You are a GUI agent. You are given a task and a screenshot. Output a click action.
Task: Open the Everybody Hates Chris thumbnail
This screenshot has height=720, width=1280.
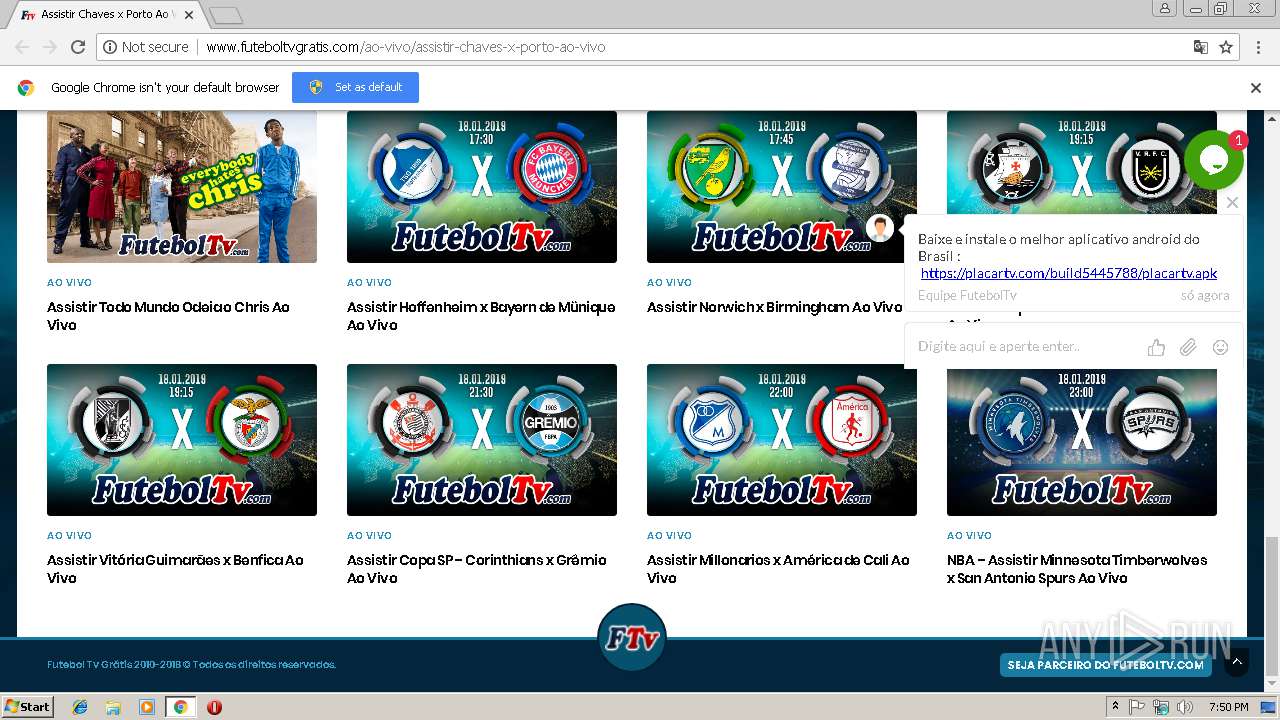[x=182, y=187]
